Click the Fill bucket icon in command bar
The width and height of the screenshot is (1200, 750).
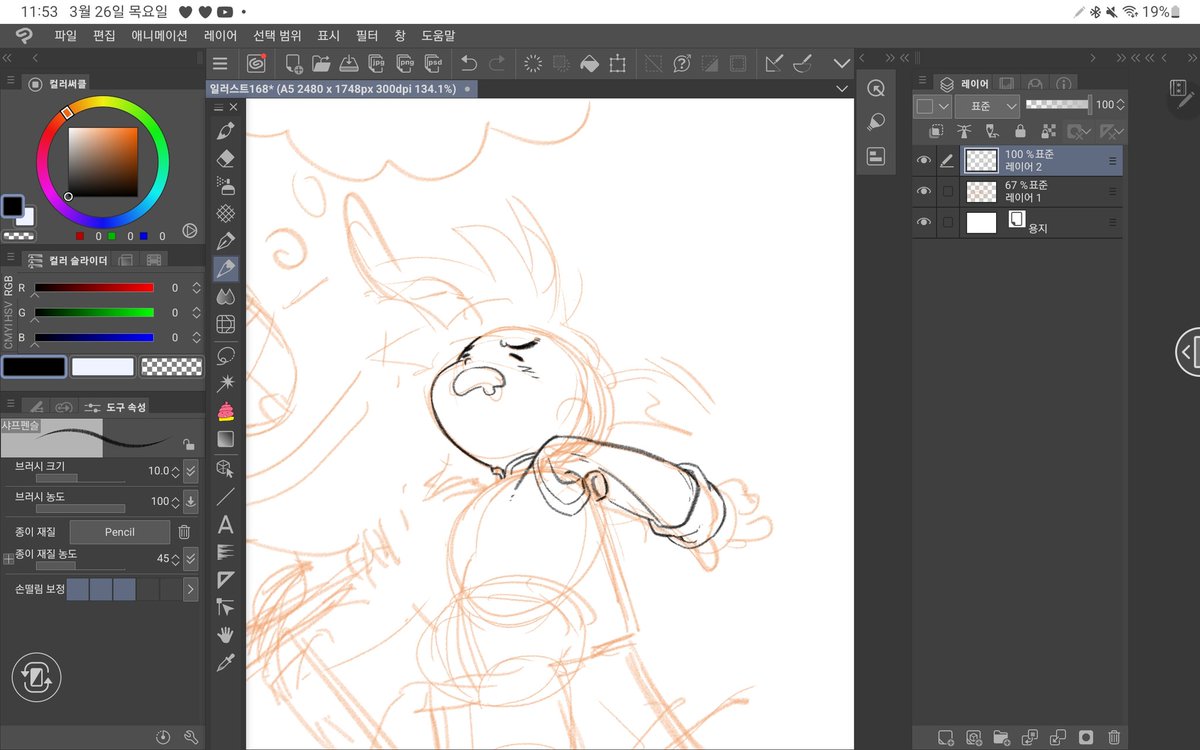589,63
